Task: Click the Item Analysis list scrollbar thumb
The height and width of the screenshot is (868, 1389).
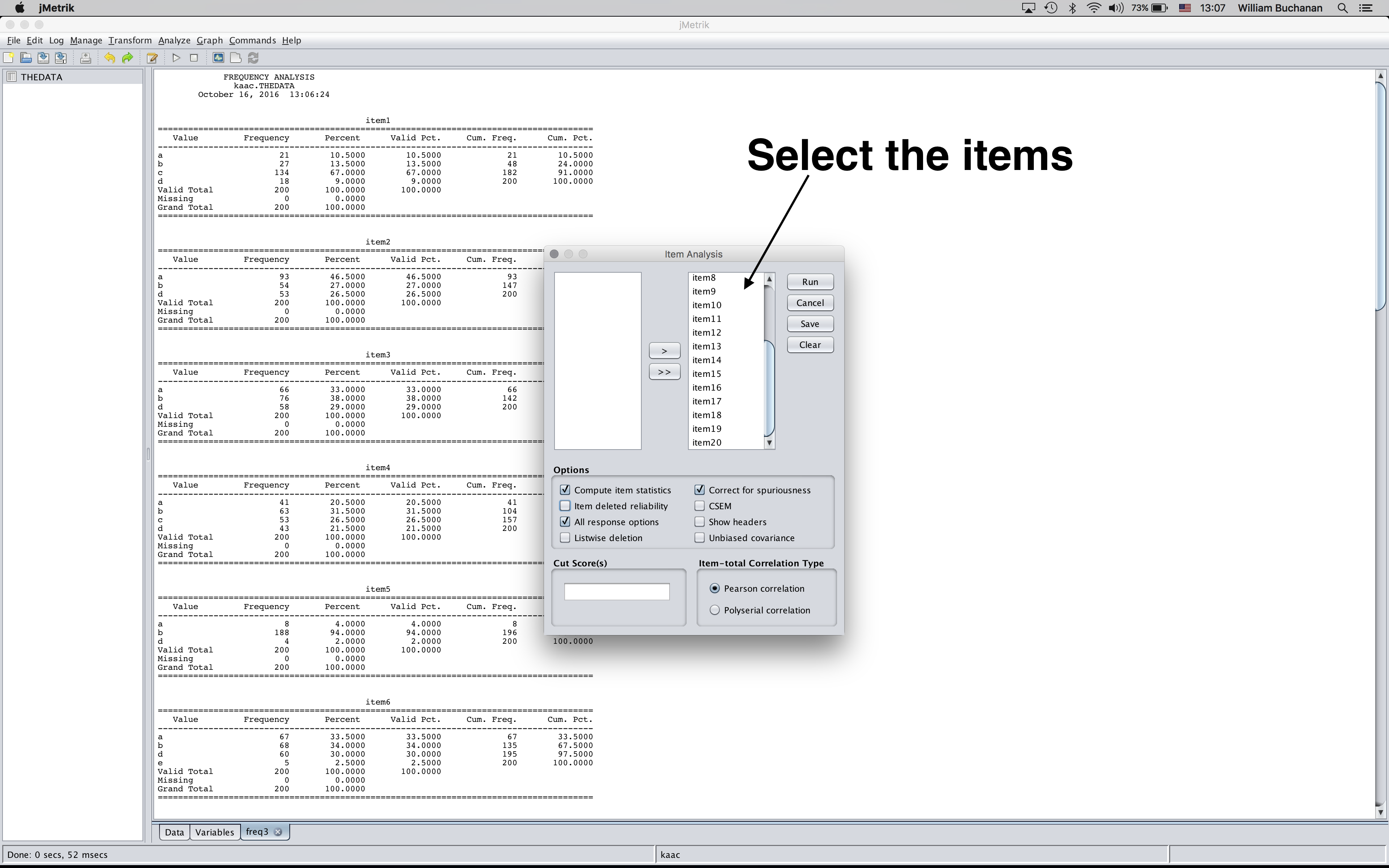Action: (x=770, y=388)
